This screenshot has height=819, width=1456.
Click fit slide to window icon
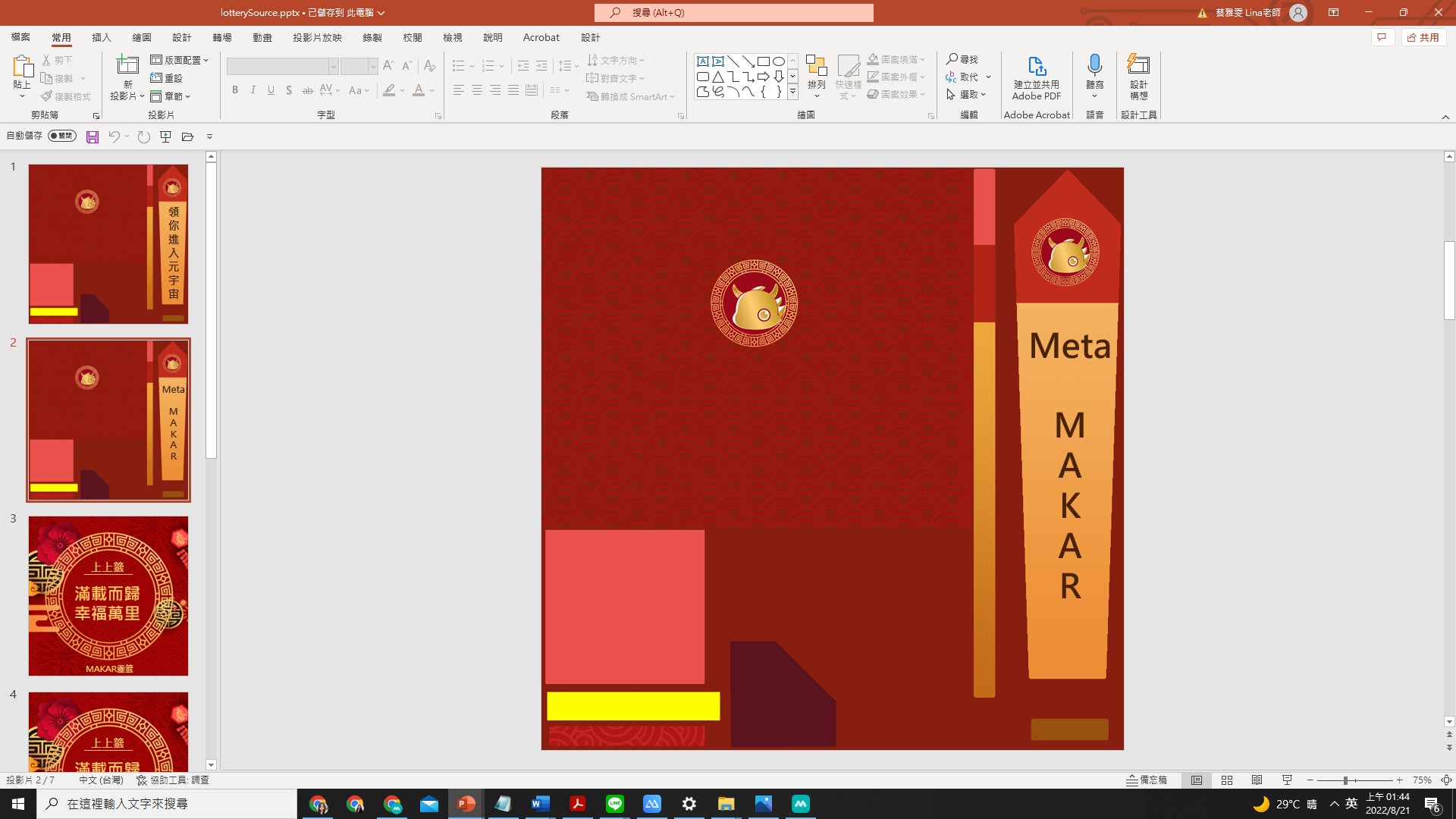pos(1446,780)
